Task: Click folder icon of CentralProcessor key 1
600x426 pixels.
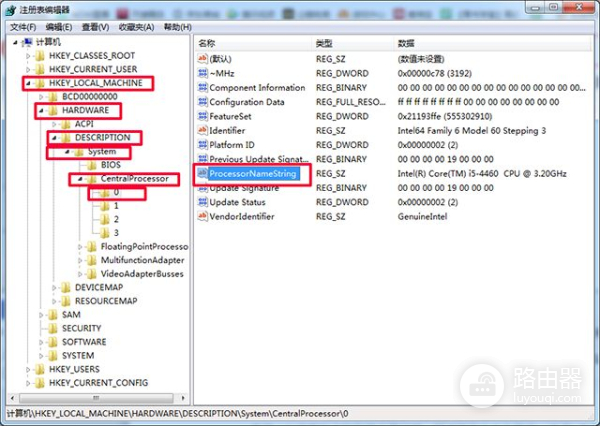Action: pyautogui.click(x=105, y=206)
